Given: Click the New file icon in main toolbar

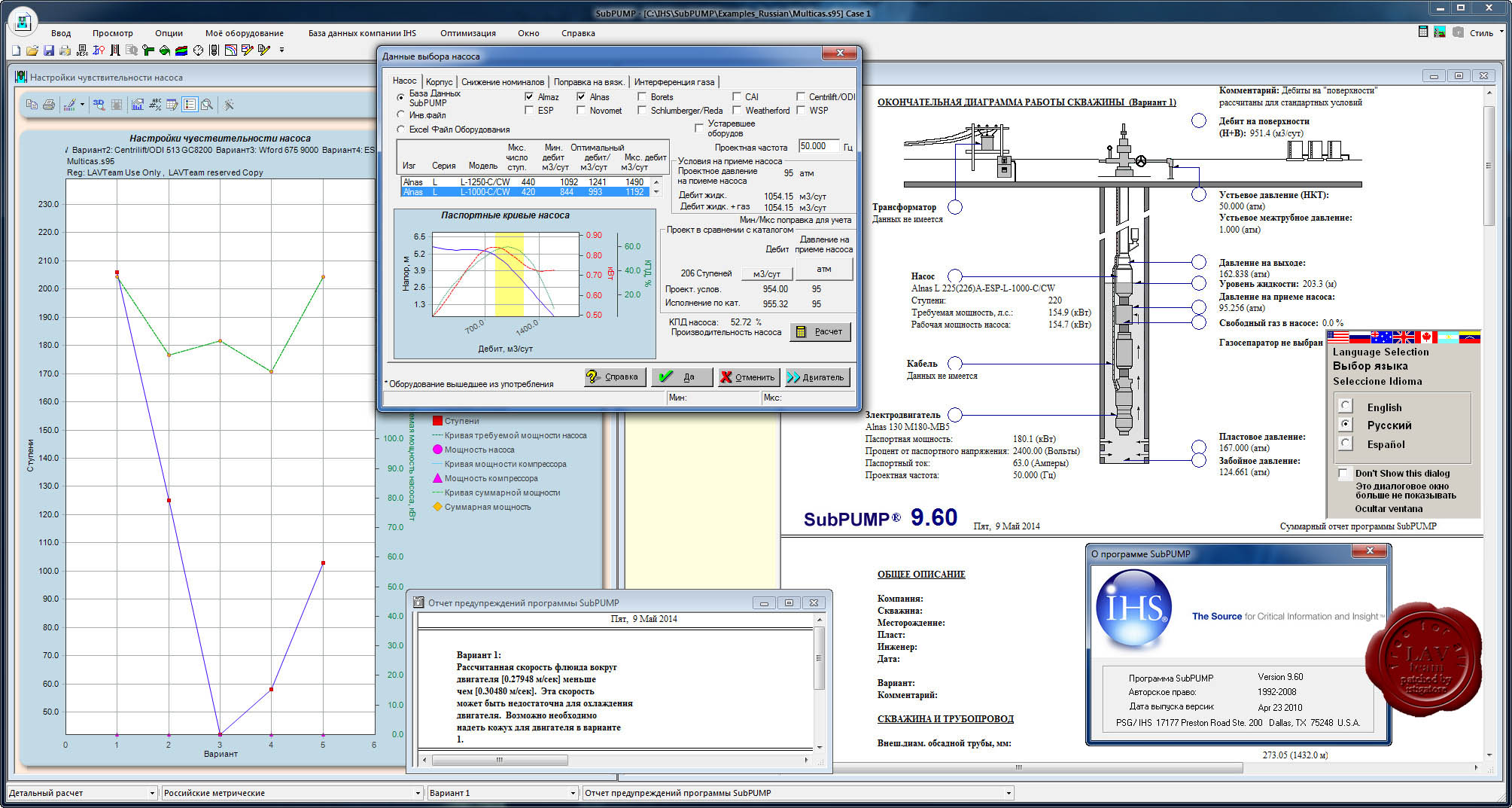Looking at the screenshot, I should 16,50.
